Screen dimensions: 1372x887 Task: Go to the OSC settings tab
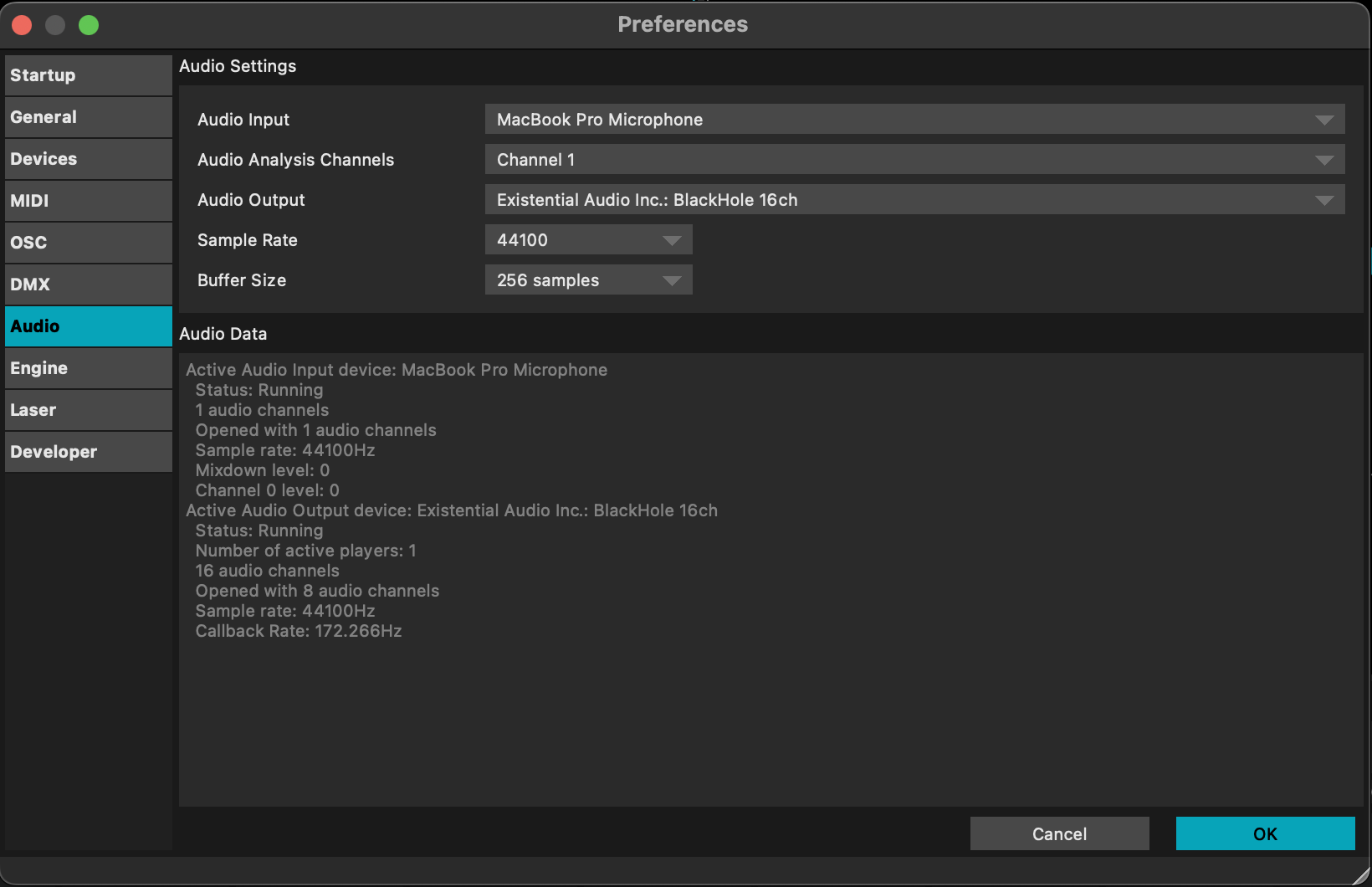click(x=88, y=243)
